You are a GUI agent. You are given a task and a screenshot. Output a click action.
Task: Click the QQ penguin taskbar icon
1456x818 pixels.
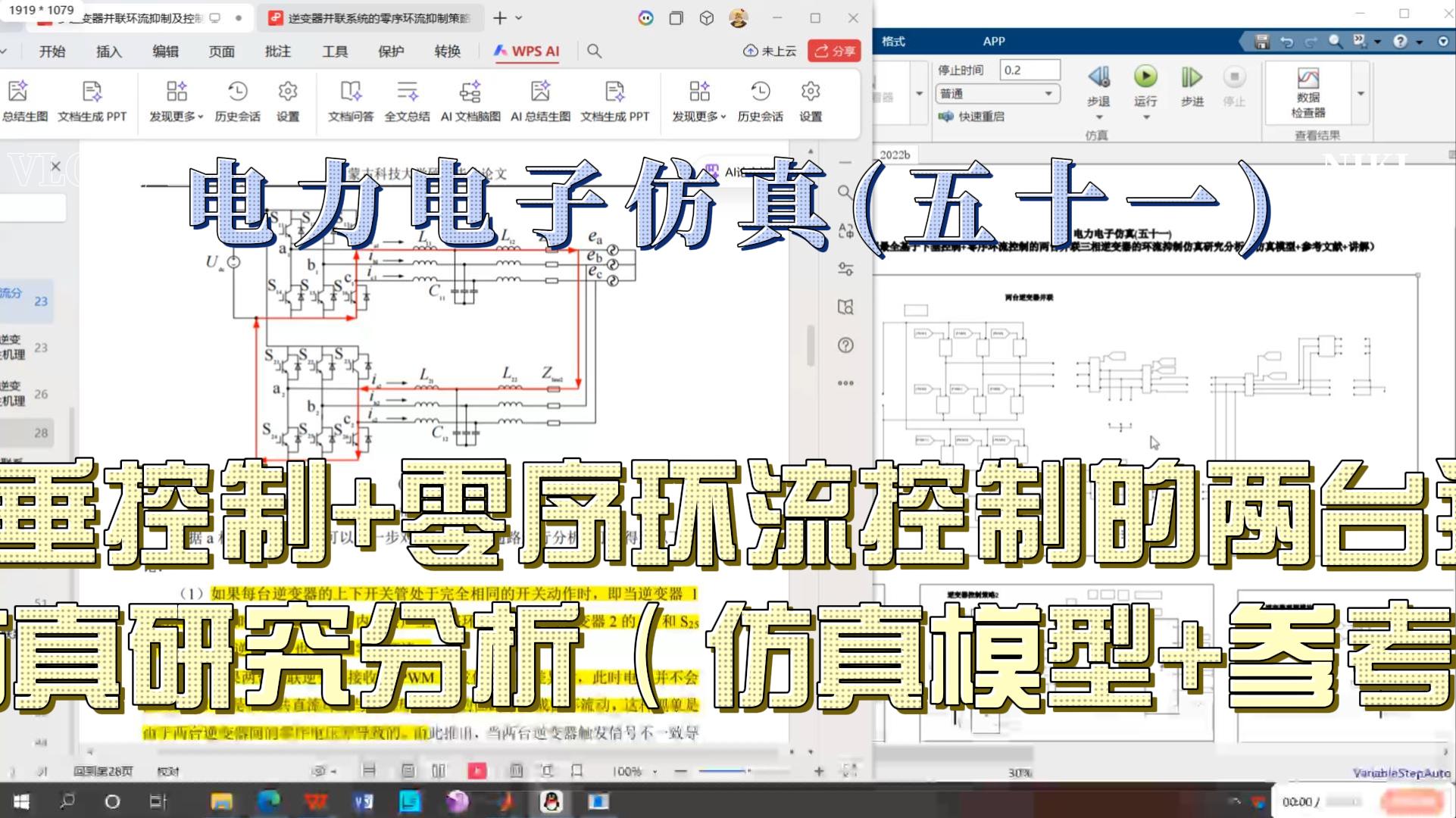551,801
